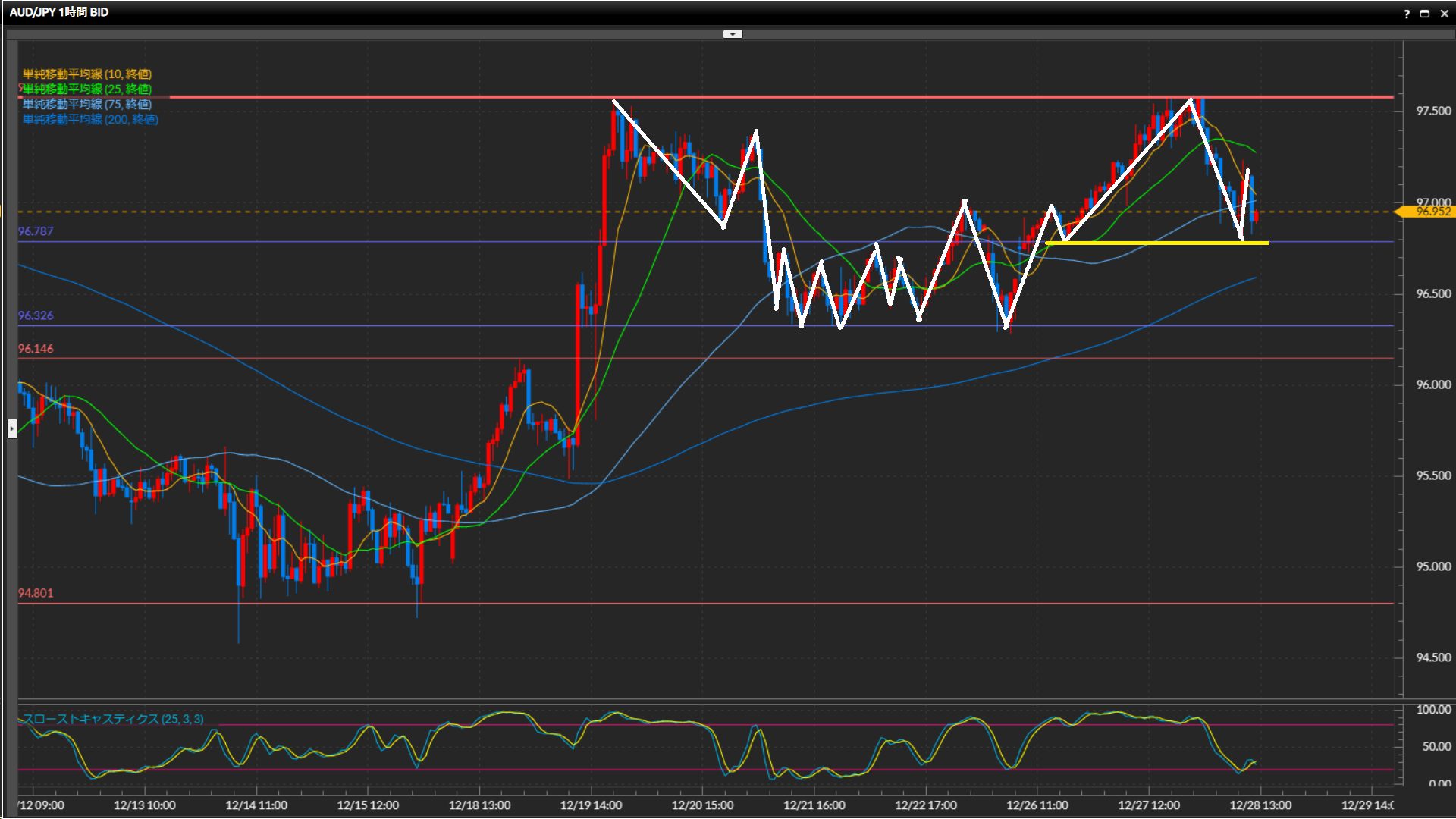The width and height of the screenshot is (1456, 819).
Task: Select the 75-period moving average label
Action: (87, 104)
